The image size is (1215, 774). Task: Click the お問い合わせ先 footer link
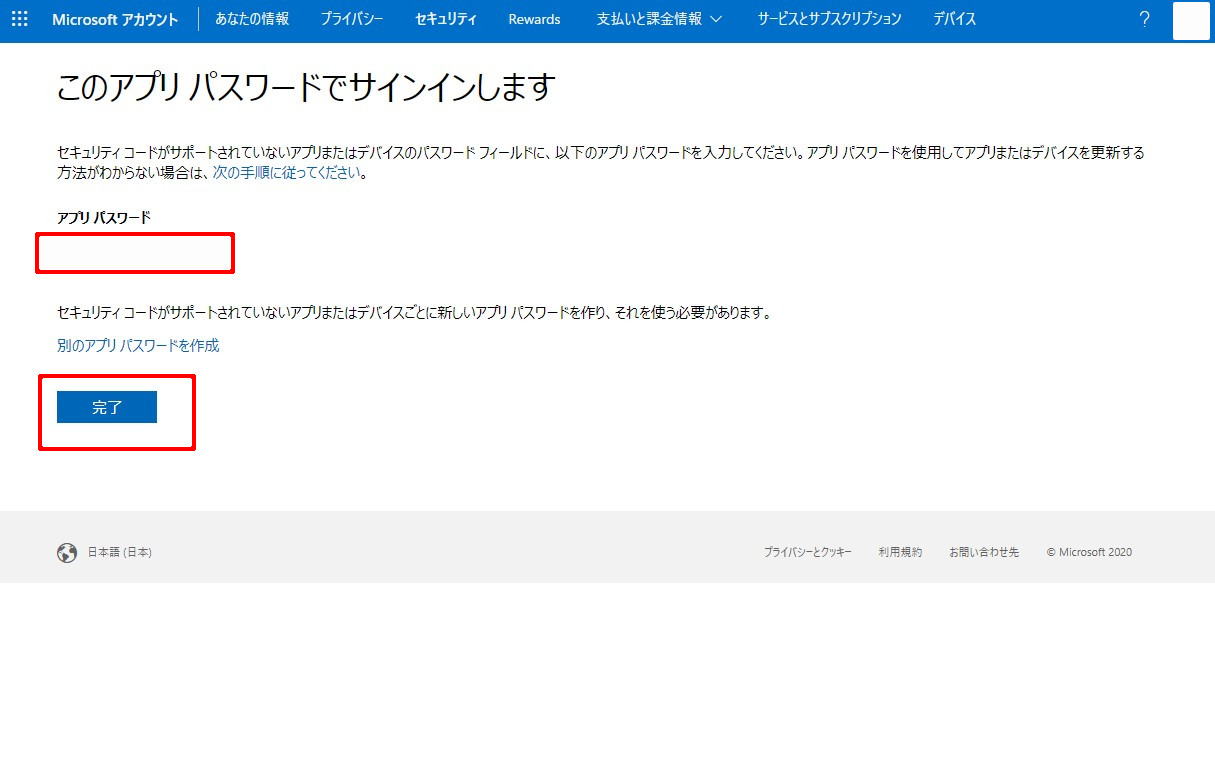click(x=984, y=553)
